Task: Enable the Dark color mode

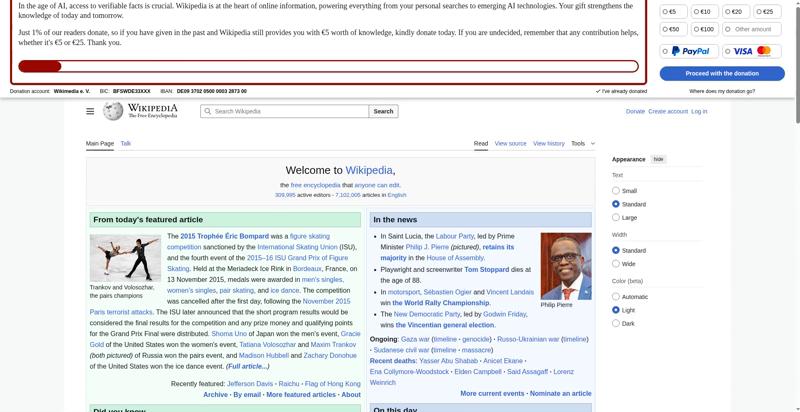Action: pos(616,324)
